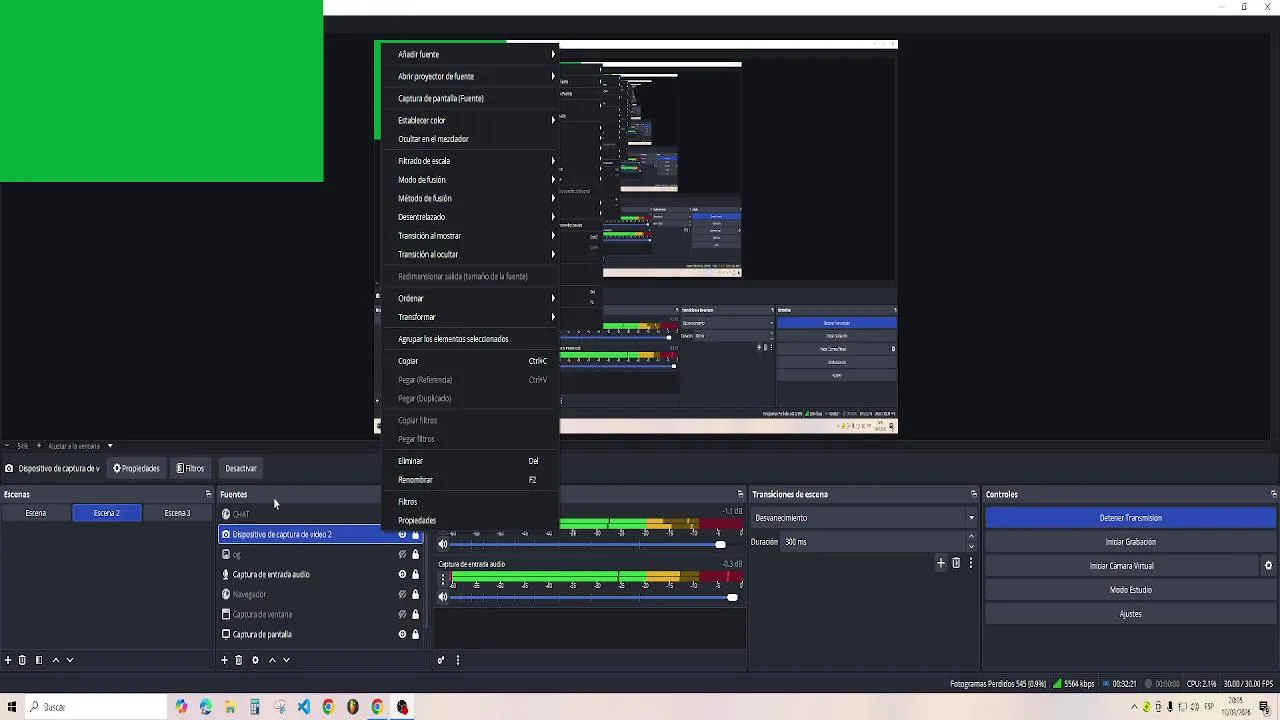Move scene up with the arrow icon

point(56,660)
